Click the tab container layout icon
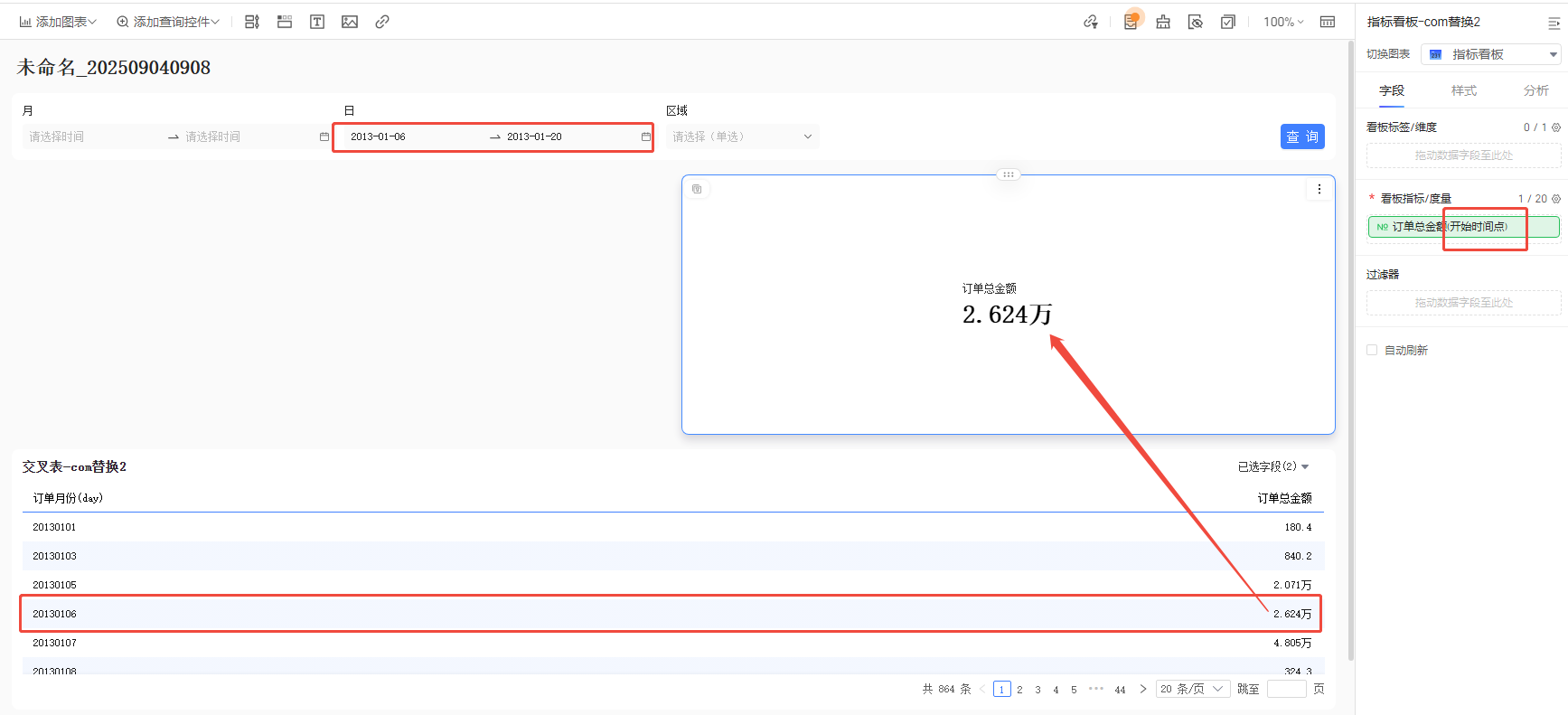Image resolution: width=1568 pixels, height=715 pixels. pyautogui.click(x=285, y=22)
